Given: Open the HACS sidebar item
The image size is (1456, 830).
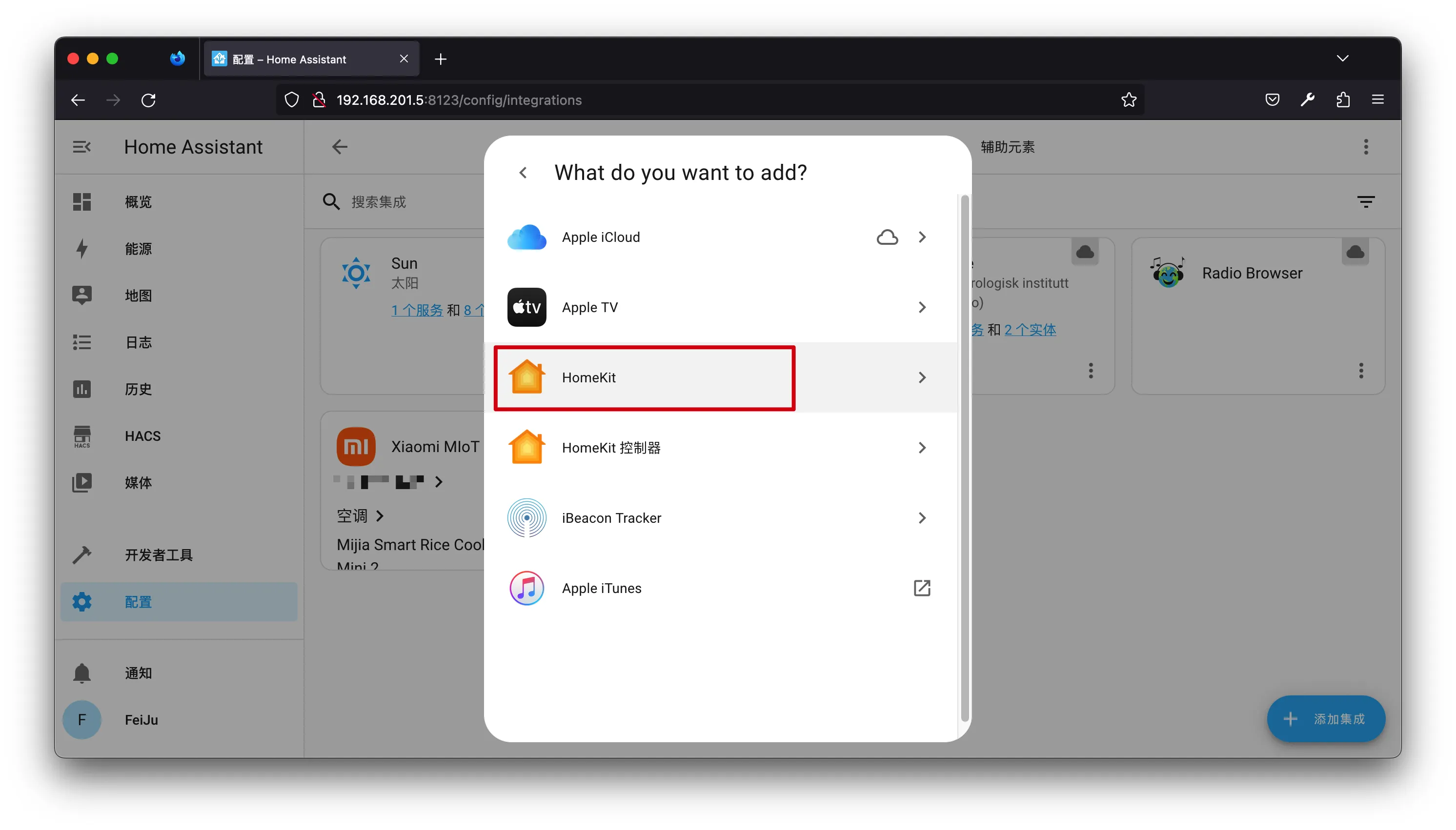Looking at the screenshot, I should [142, 436].
